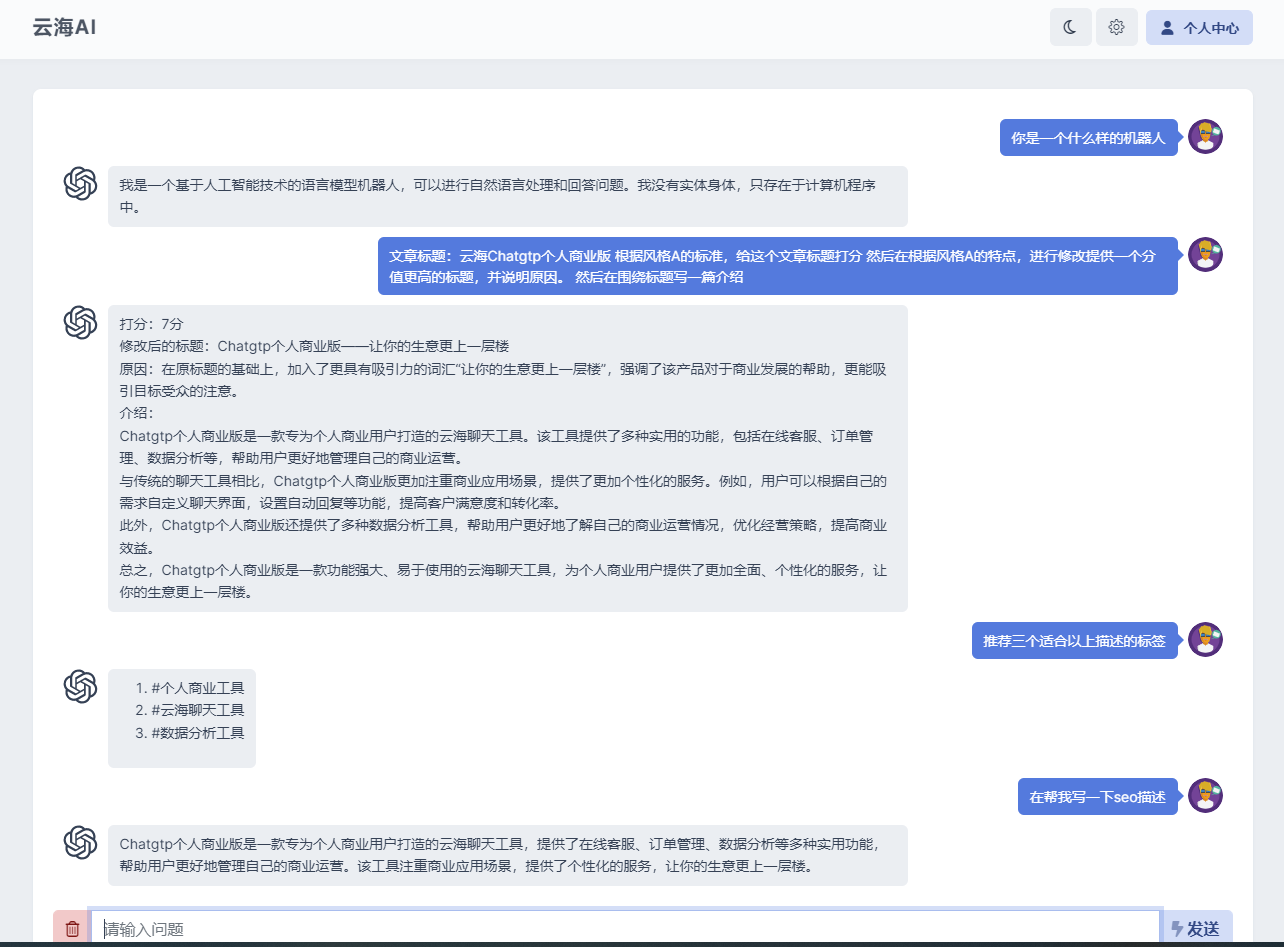1284x947 pixels.
Task: Click user avatar beside 推荐三个适合以上描述的标签
Action: coord(1206,639)
